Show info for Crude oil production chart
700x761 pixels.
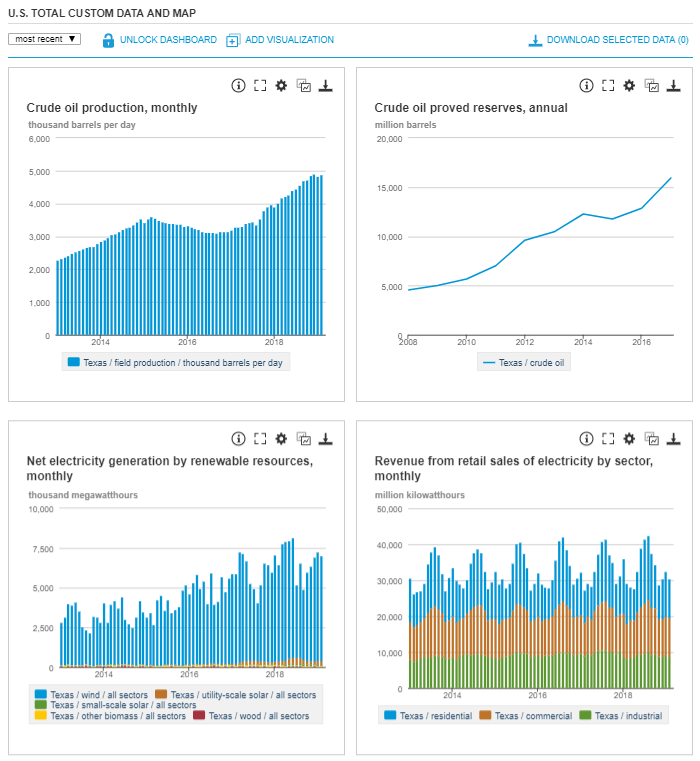(x=238, y=86)
